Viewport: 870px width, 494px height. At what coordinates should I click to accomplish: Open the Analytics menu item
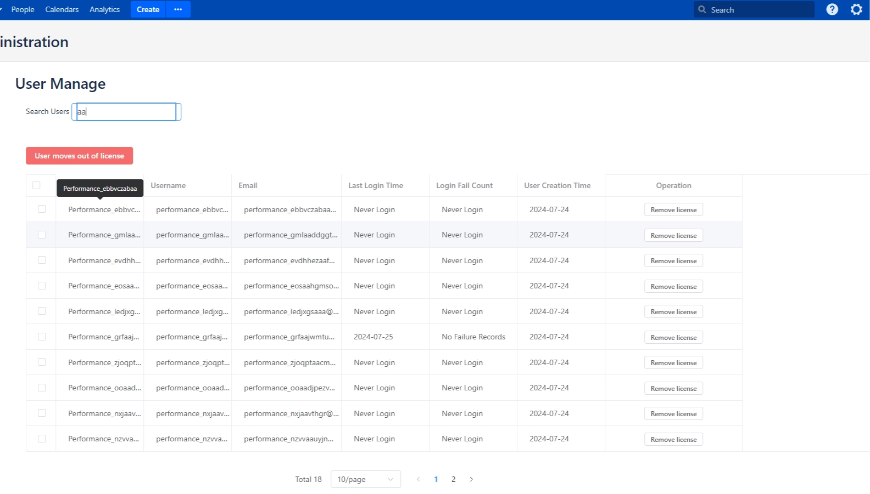(104, 9)
